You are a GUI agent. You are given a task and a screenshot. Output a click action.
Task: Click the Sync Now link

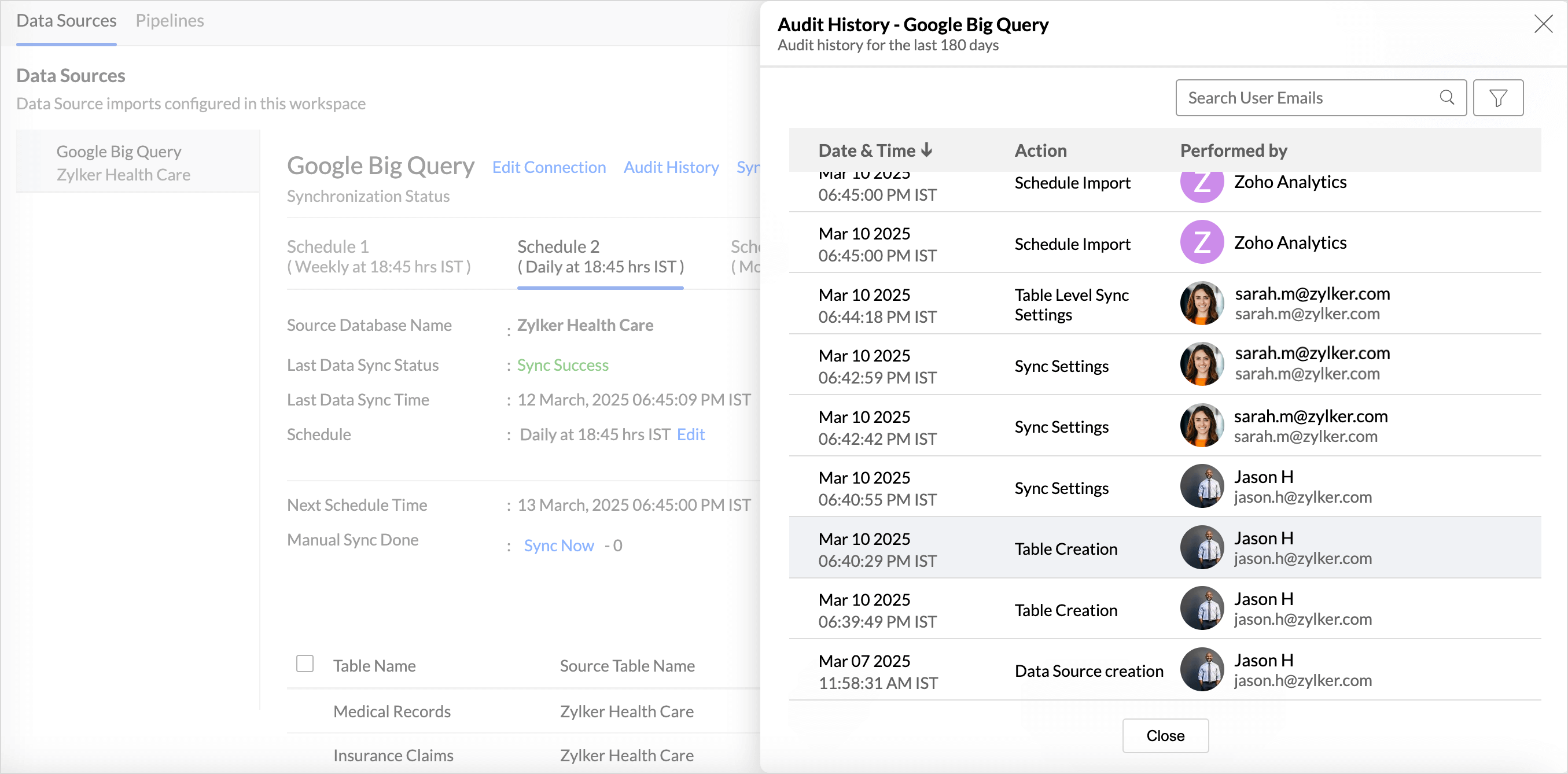(559, 545)
